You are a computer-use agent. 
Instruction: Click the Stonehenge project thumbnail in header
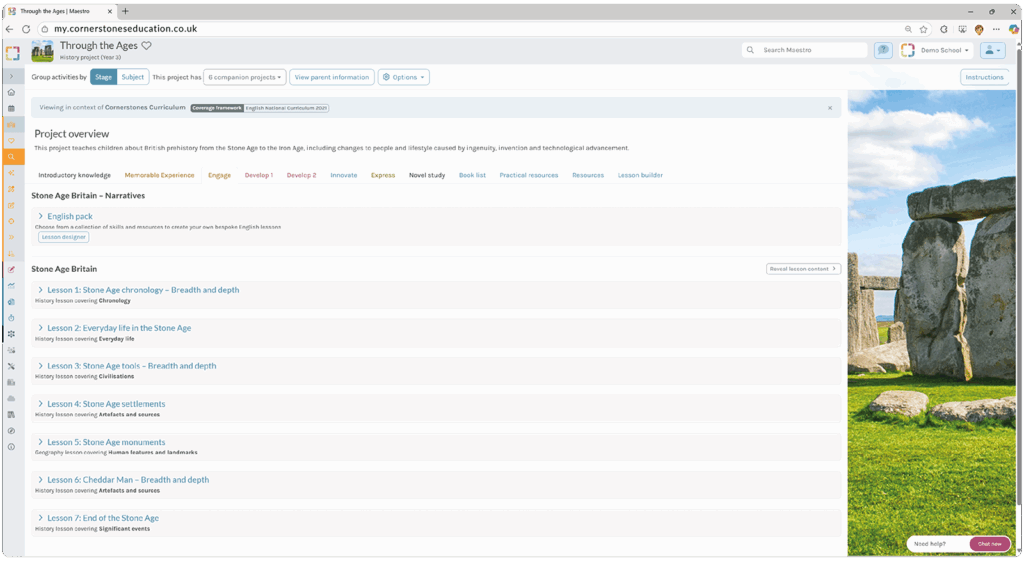(42, 51)
